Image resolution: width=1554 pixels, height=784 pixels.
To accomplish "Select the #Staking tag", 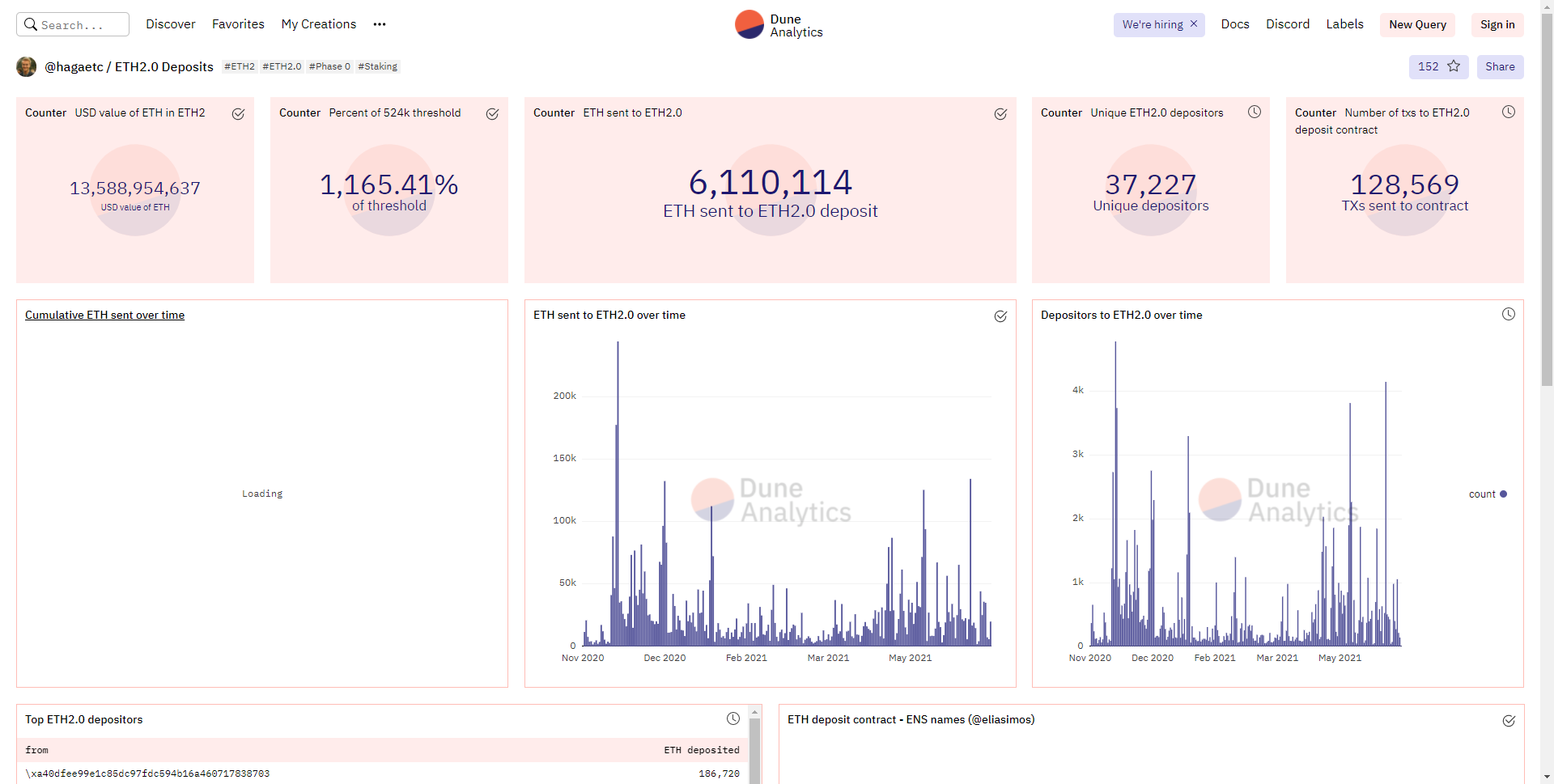I will coord(378,67).
